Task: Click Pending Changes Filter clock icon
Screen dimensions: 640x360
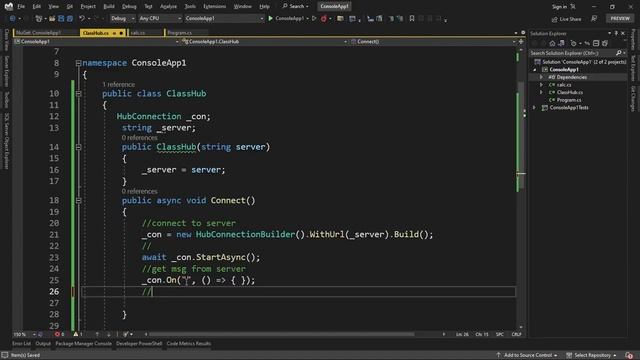Action: coord(573,43)
